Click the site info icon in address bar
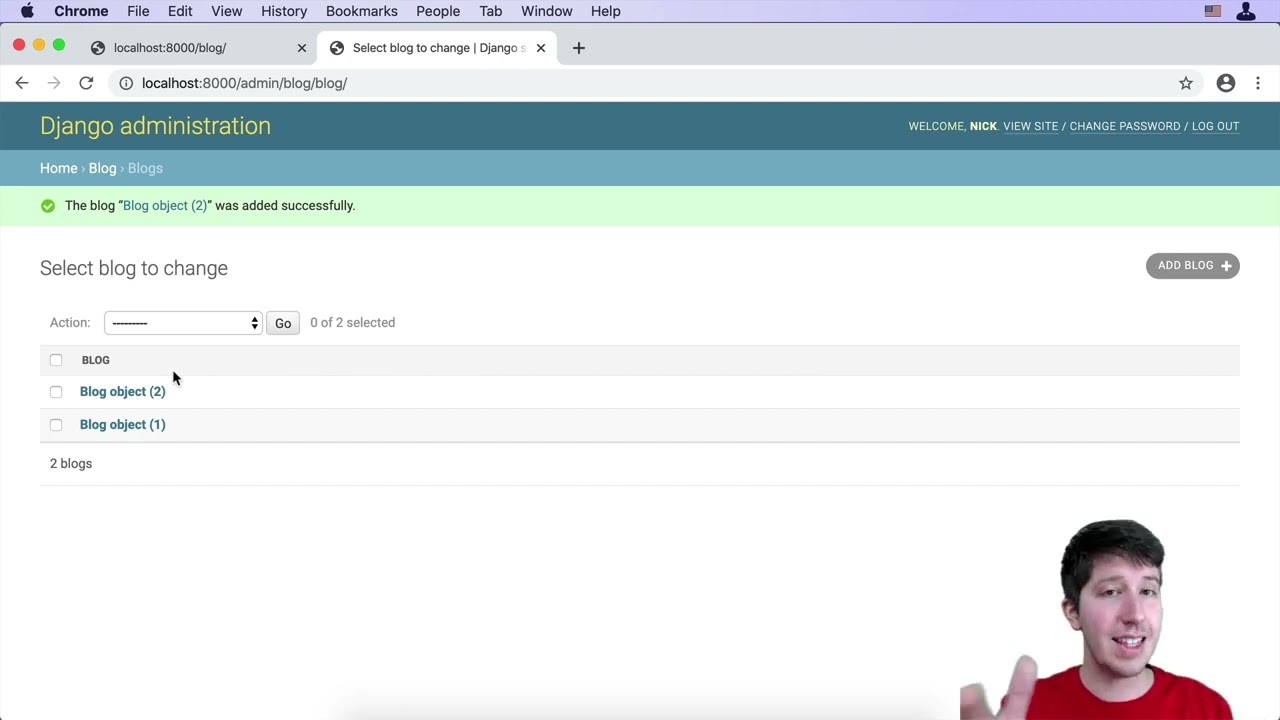Image resolution: width=1280 pixels, height=720 pixels. [126, 83]
